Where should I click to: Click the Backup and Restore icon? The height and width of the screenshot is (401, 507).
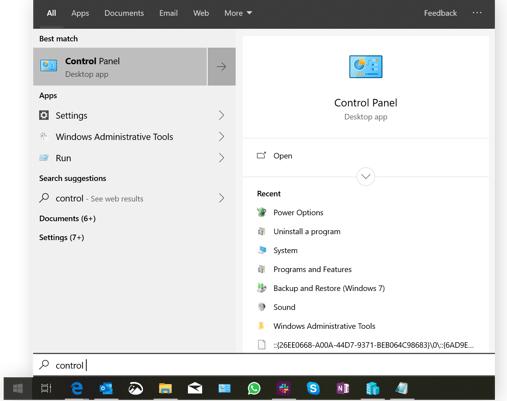(262, 288)
